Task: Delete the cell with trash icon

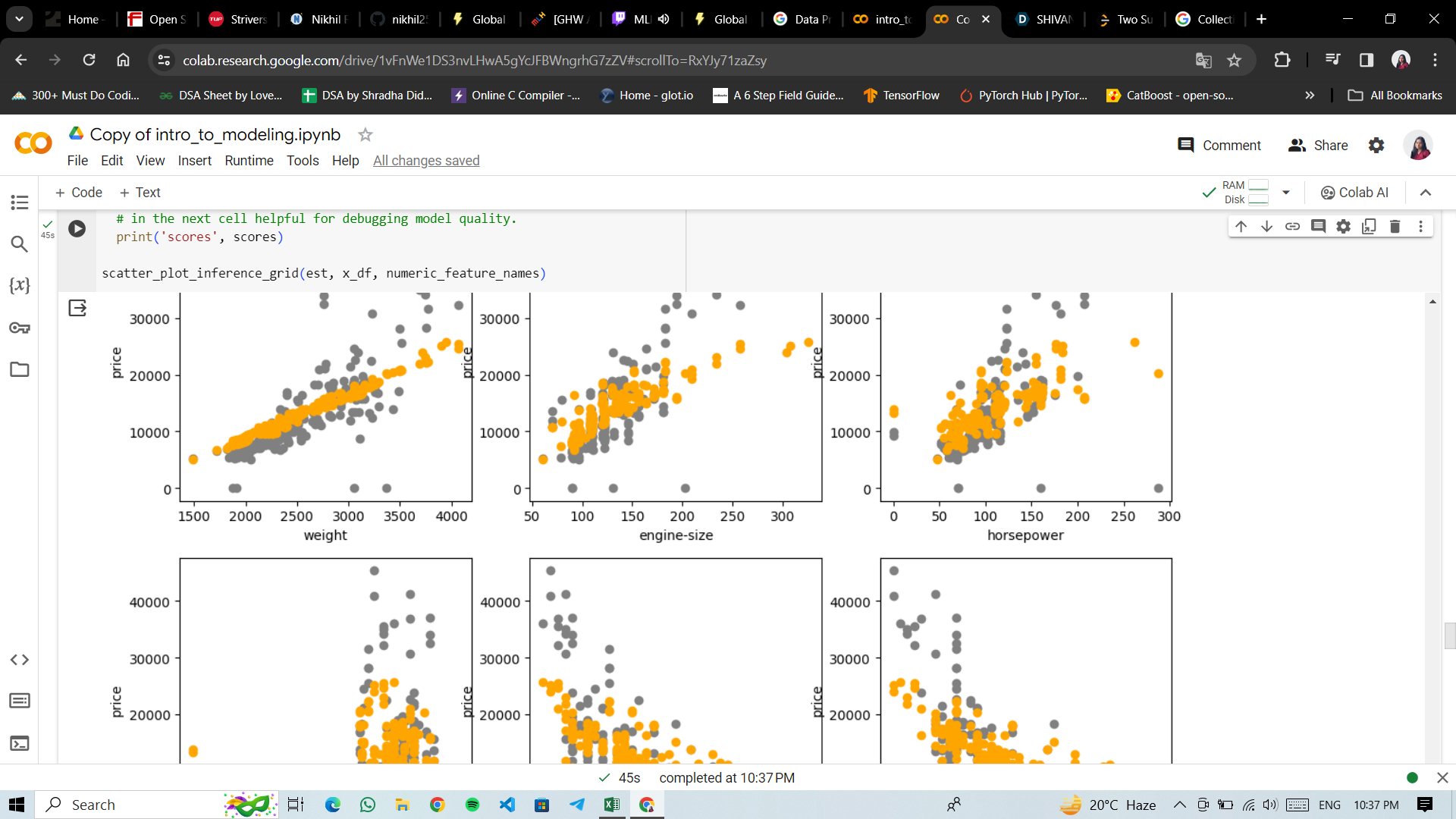Action: [1395, 226]
